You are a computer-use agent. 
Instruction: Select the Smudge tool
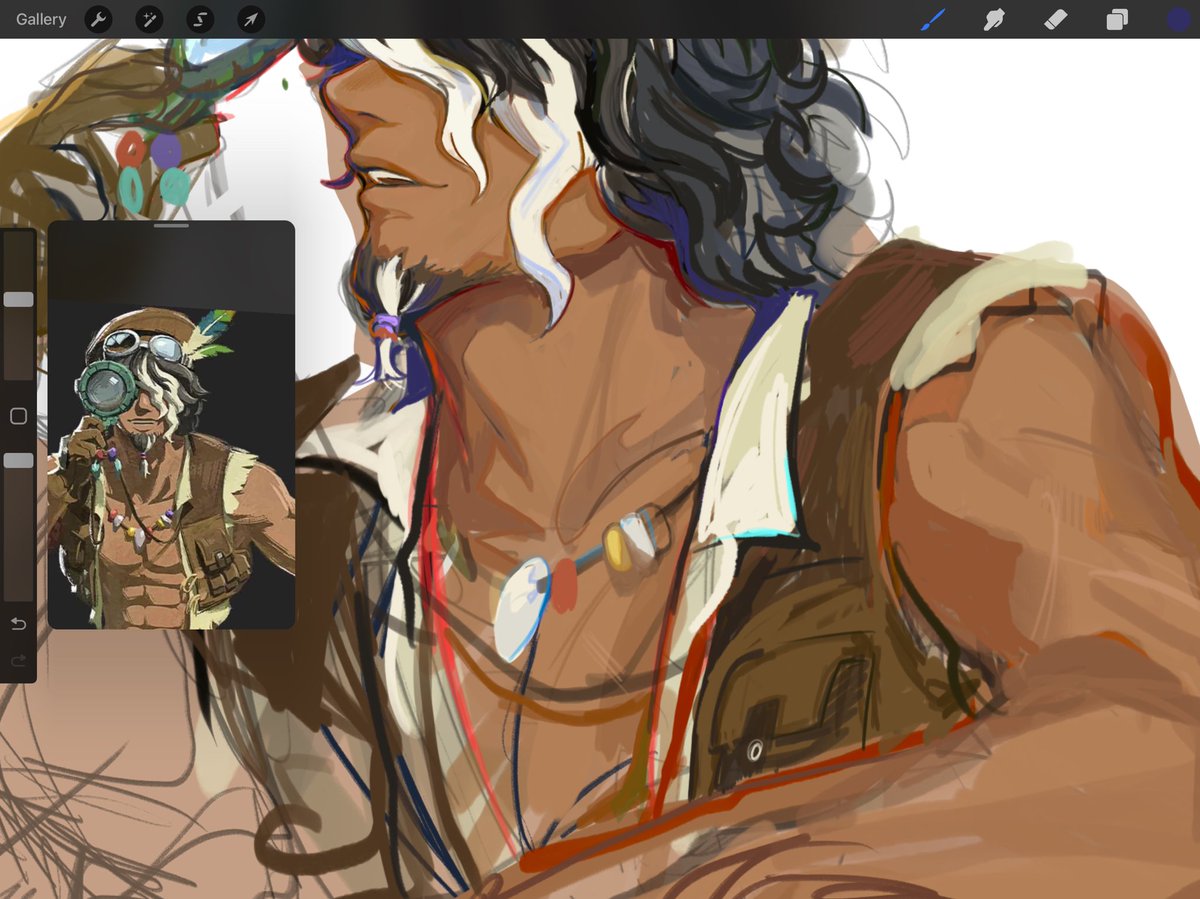994,19
